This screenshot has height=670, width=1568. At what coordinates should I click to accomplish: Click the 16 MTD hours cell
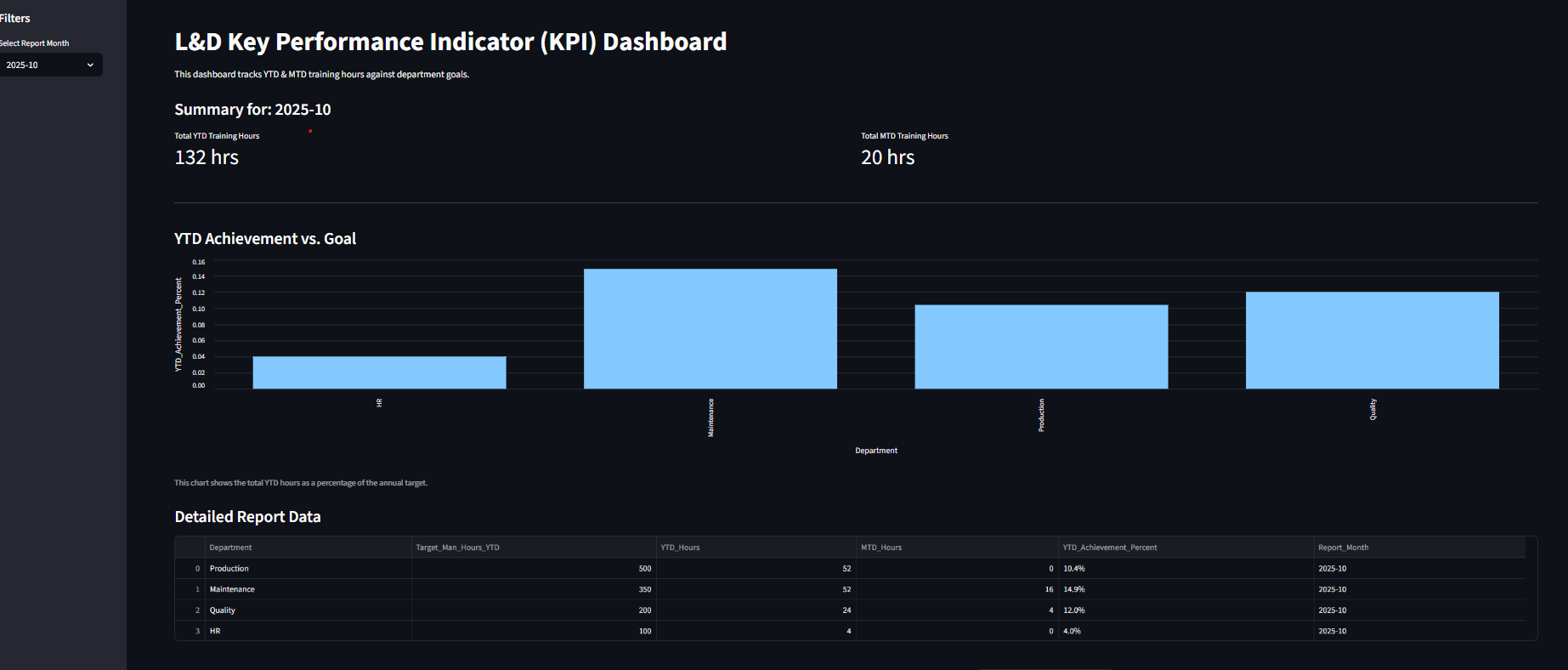click(957, 589)
